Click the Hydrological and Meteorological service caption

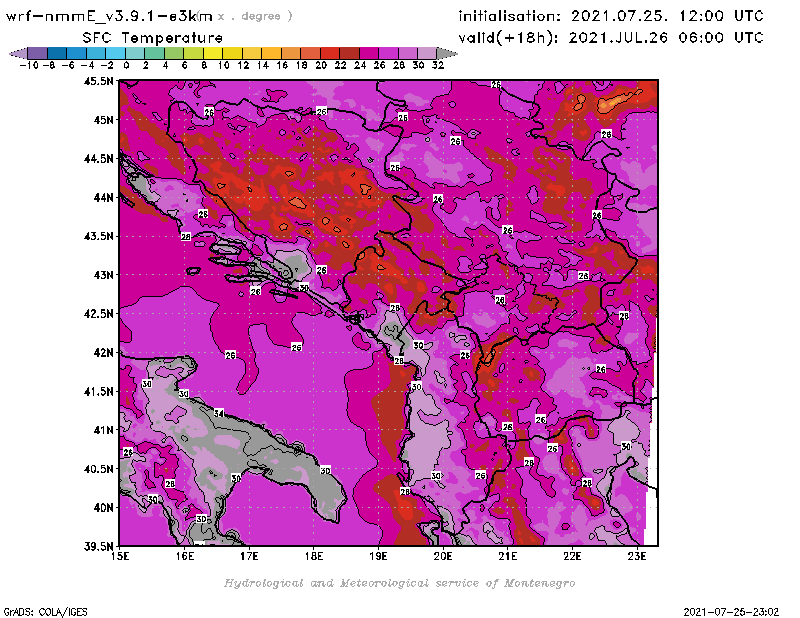click(x=399, y=582)
